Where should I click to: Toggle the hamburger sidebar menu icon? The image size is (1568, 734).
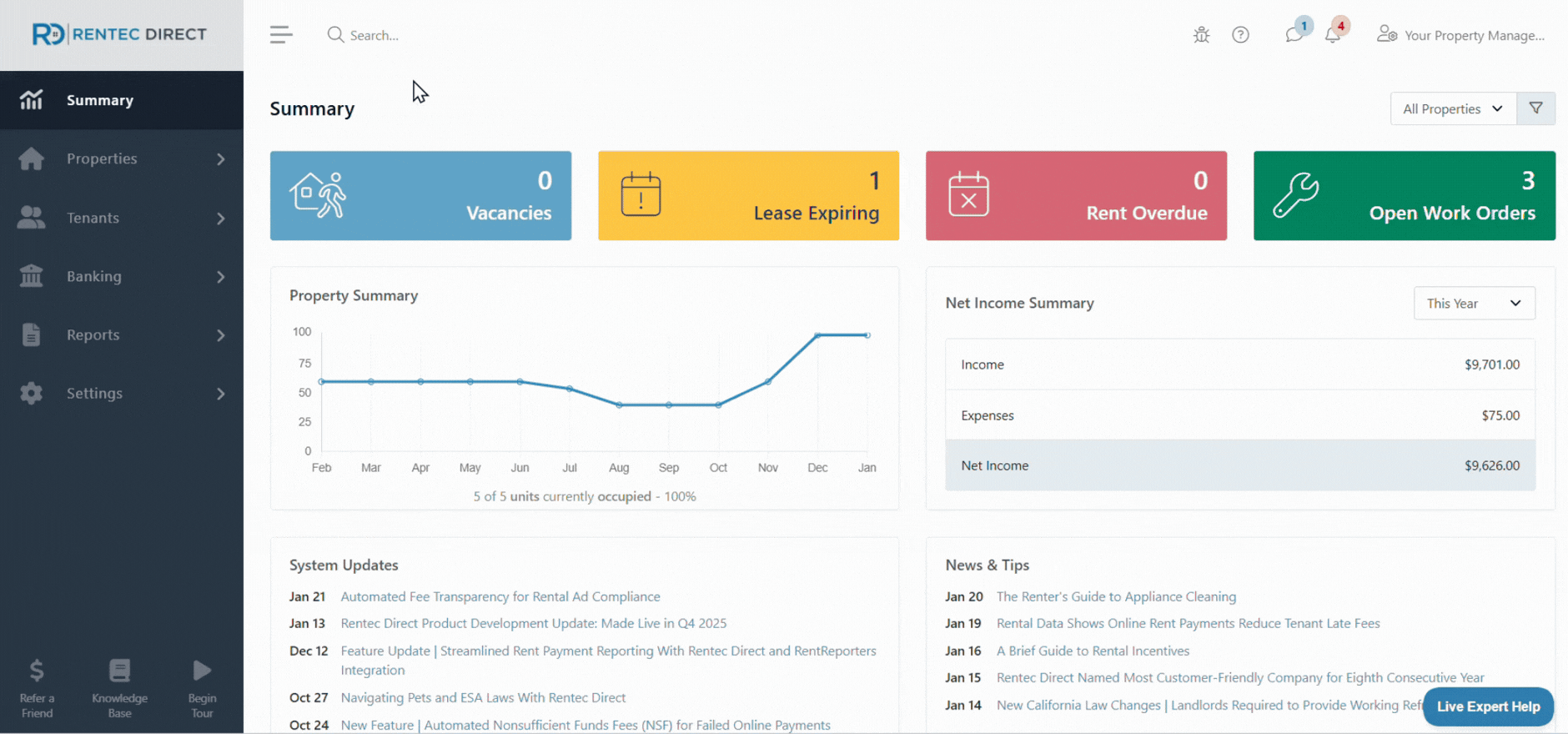281,34
